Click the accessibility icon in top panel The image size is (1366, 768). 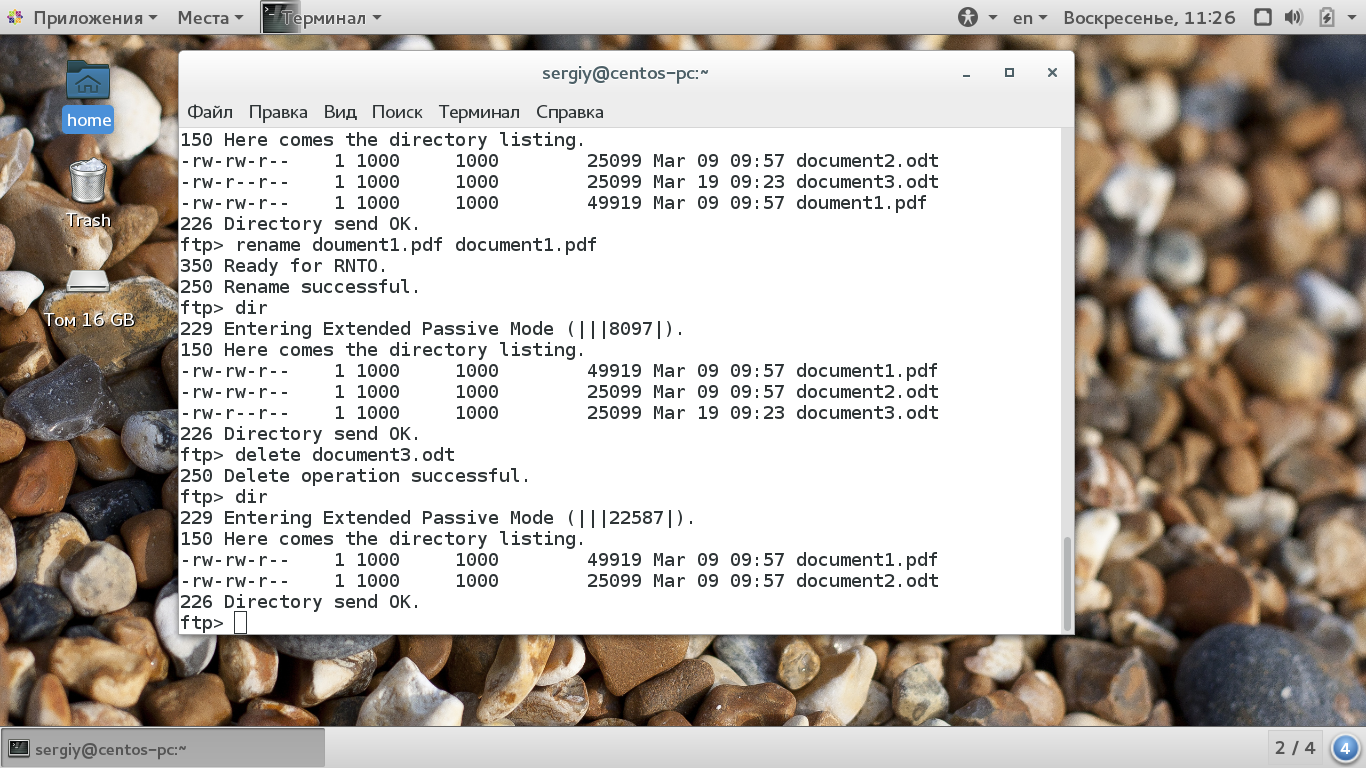click(x=967, y=18)
